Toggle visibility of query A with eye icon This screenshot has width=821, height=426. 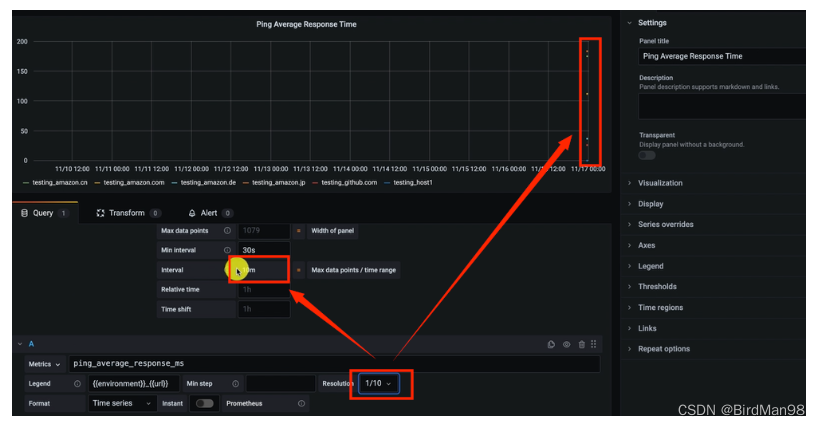click(567, 344)
